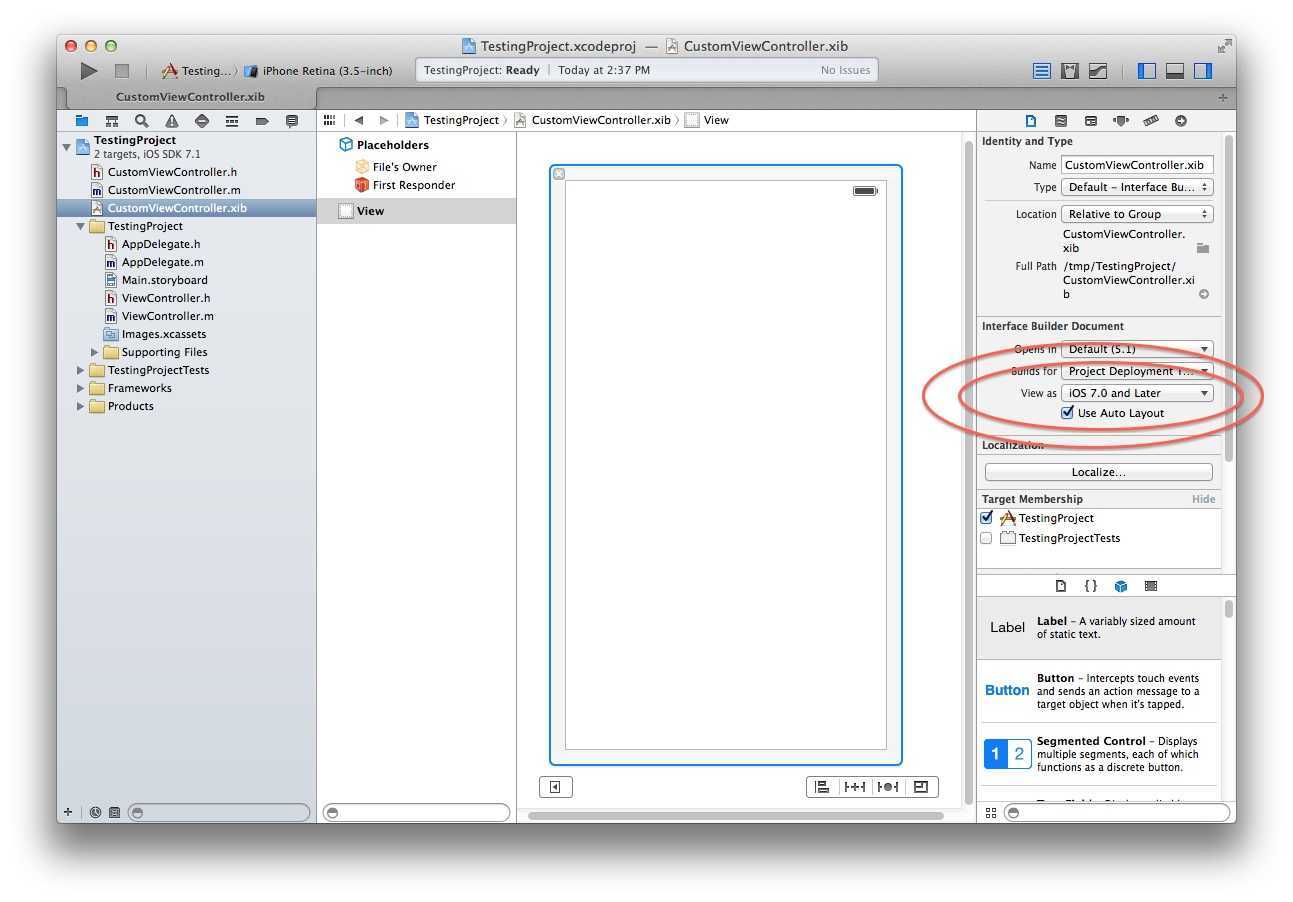
Task: Expand the Frameworks group
Action: [x=81, y=388]
